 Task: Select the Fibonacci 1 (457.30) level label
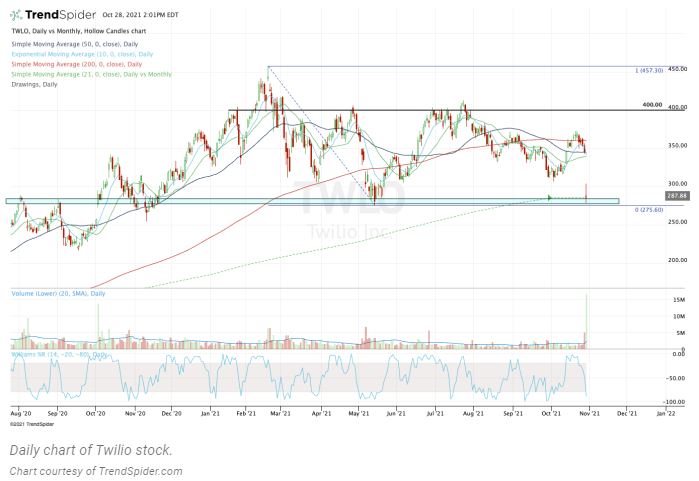pyautogui.click(x=650, y=72)
